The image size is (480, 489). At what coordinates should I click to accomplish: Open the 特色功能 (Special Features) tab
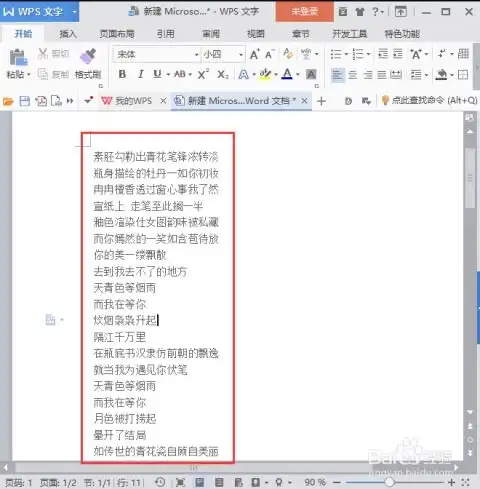click(402, 34)
